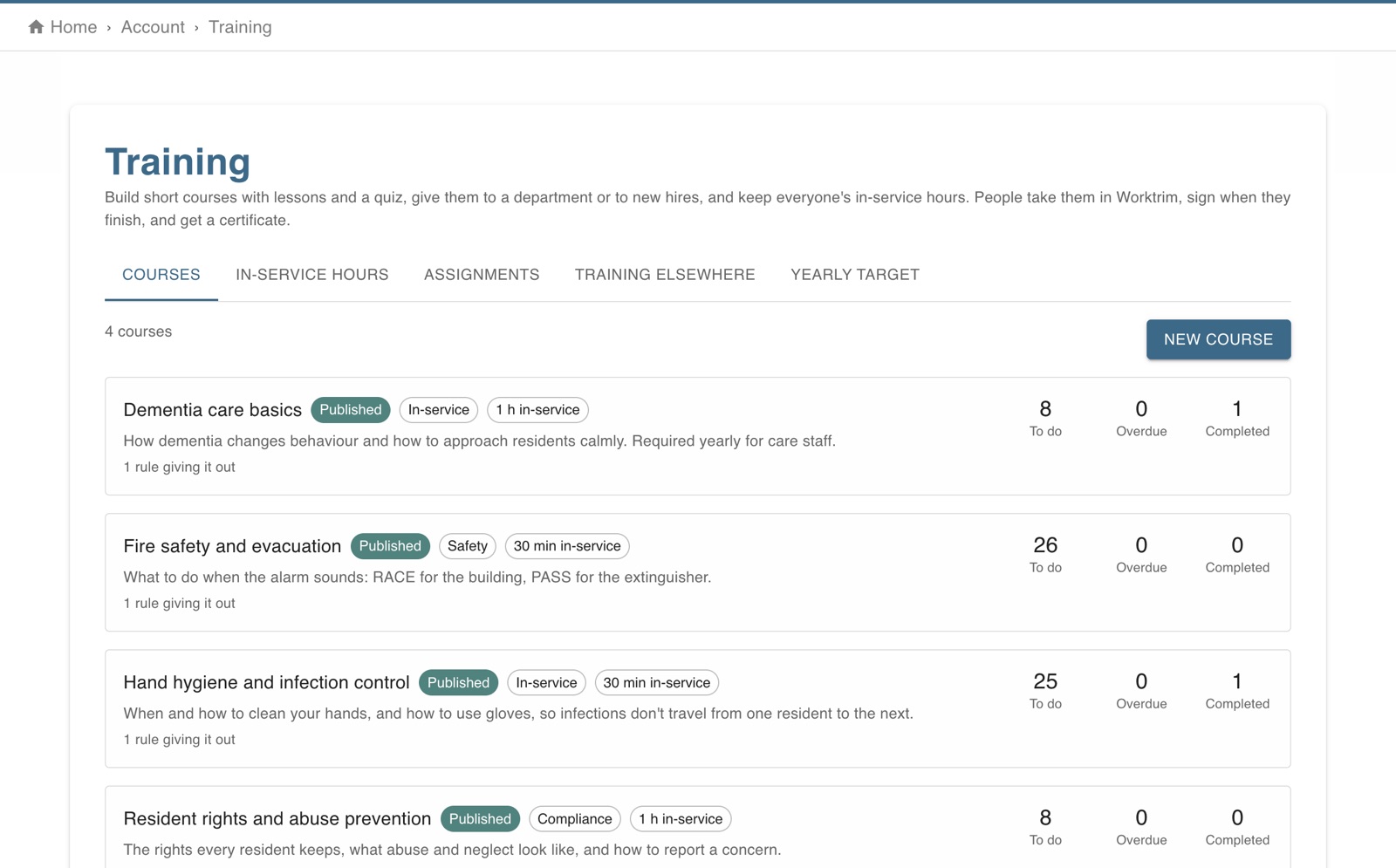Go to the Assignments tab
The height and width of the screenshot is (868, 1396).
[482, 275]
